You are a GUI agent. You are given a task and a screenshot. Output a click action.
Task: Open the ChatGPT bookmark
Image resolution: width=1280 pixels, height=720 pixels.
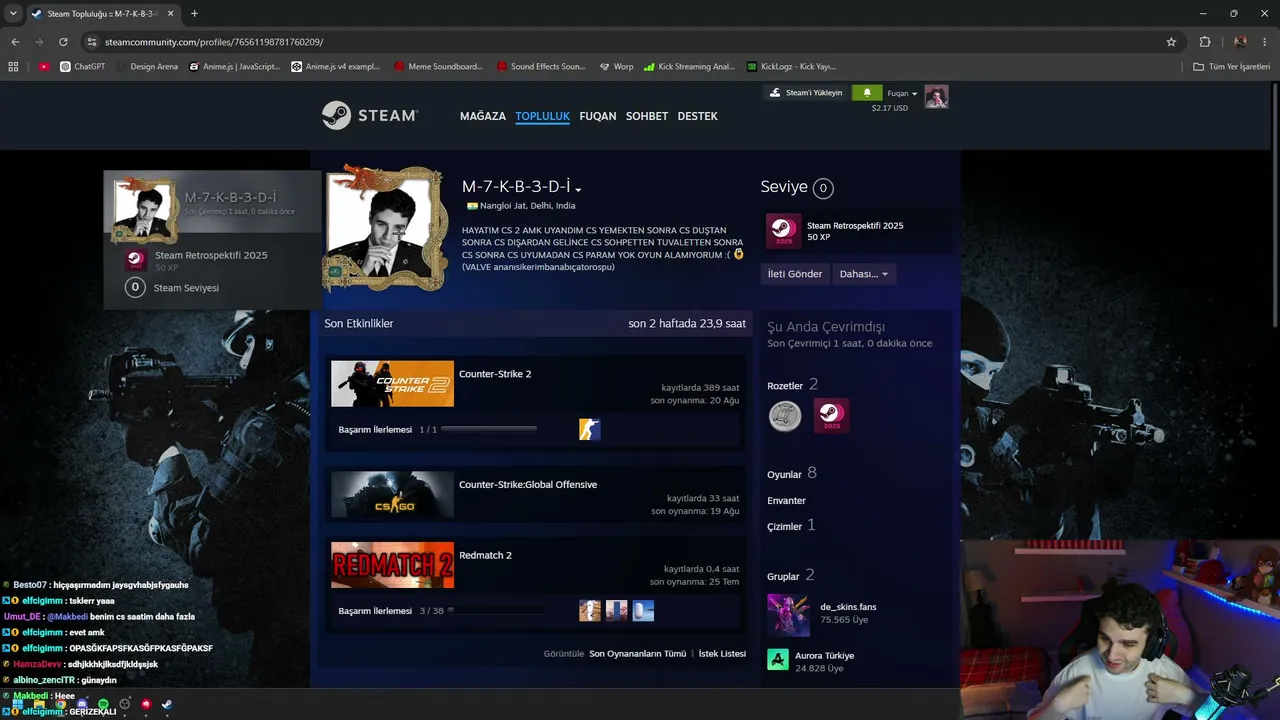click(82, 67)
